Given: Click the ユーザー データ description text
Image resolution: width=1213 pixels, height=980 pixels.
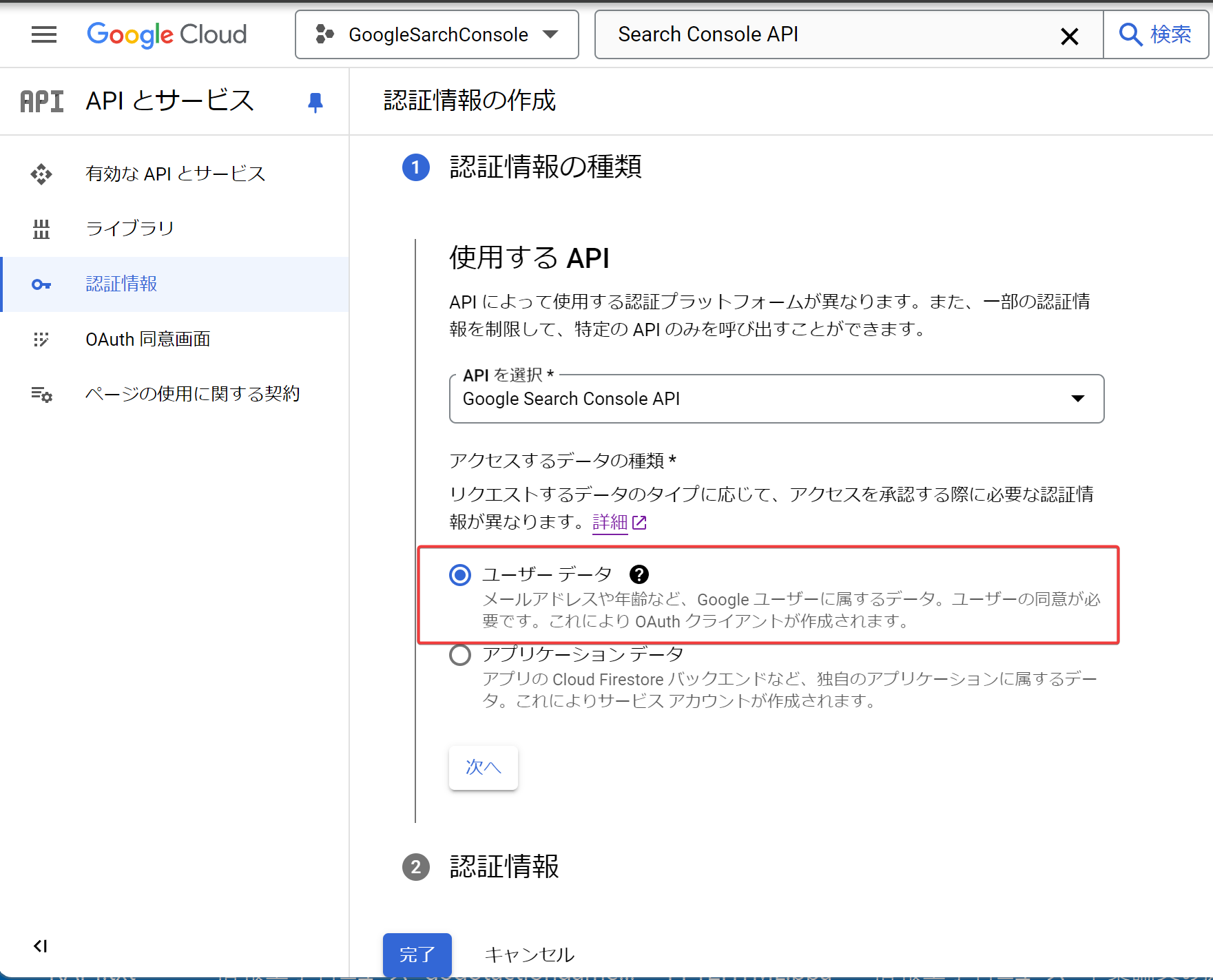Looking at the screenshot, I should (791, 610).
